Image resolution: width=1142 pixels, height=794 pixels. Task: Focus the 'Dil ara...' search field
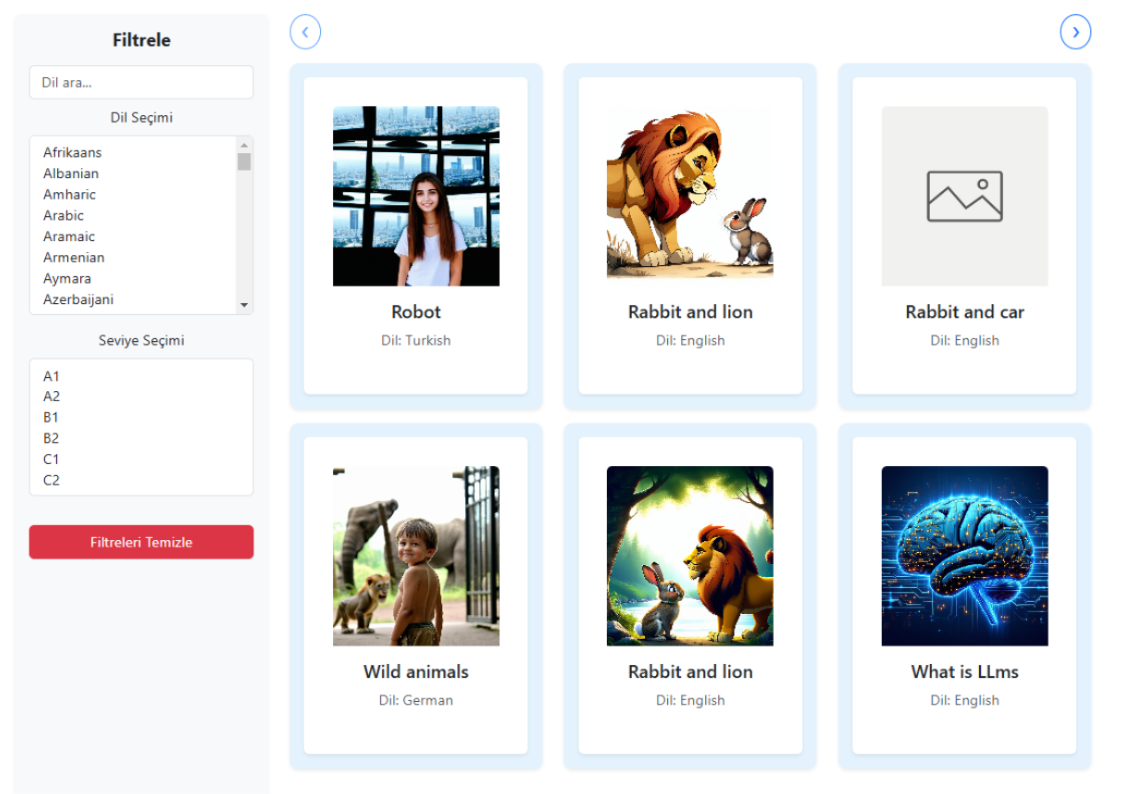coord(141,82)
